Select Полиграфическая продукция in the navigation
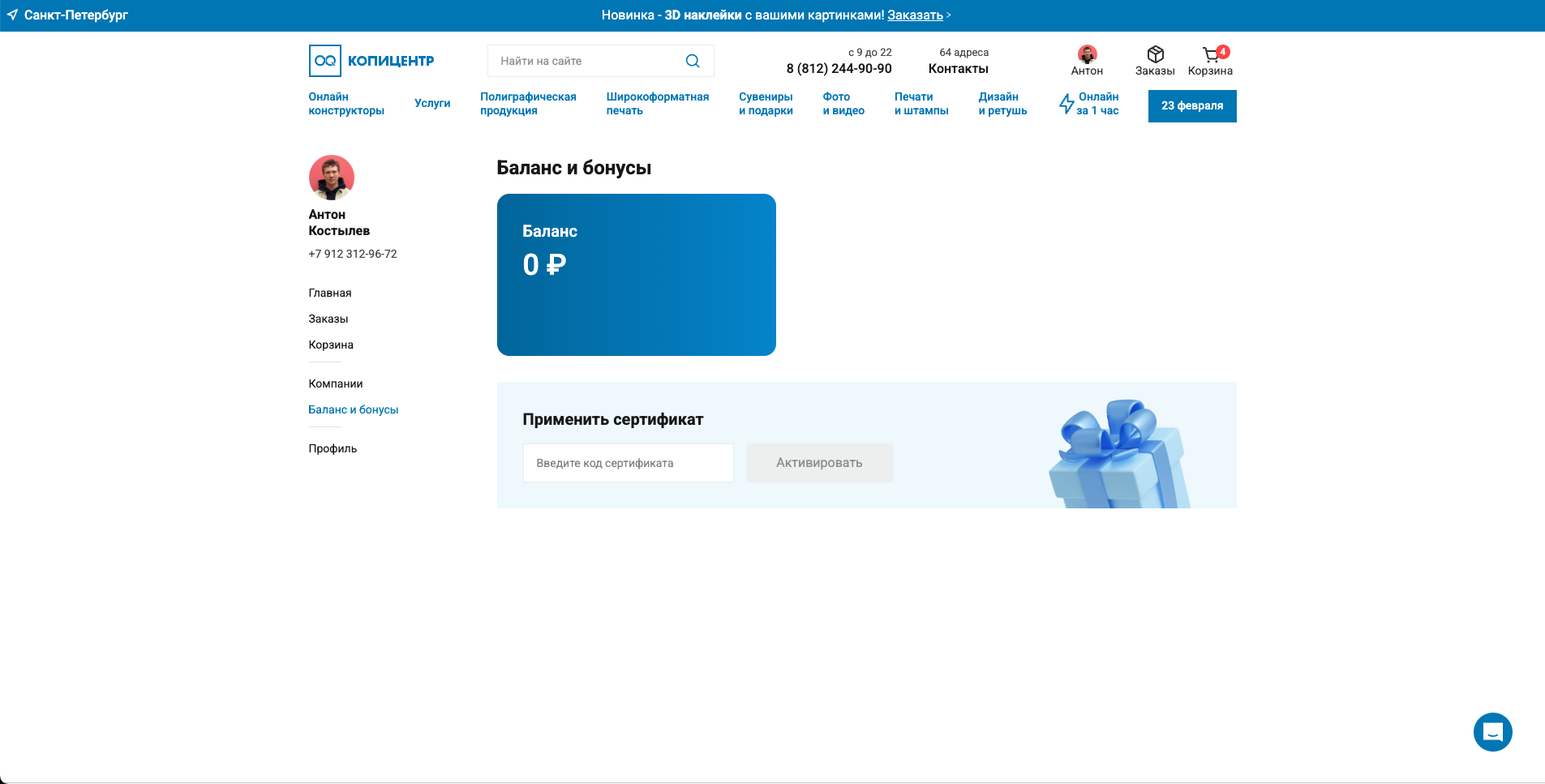 528,103
